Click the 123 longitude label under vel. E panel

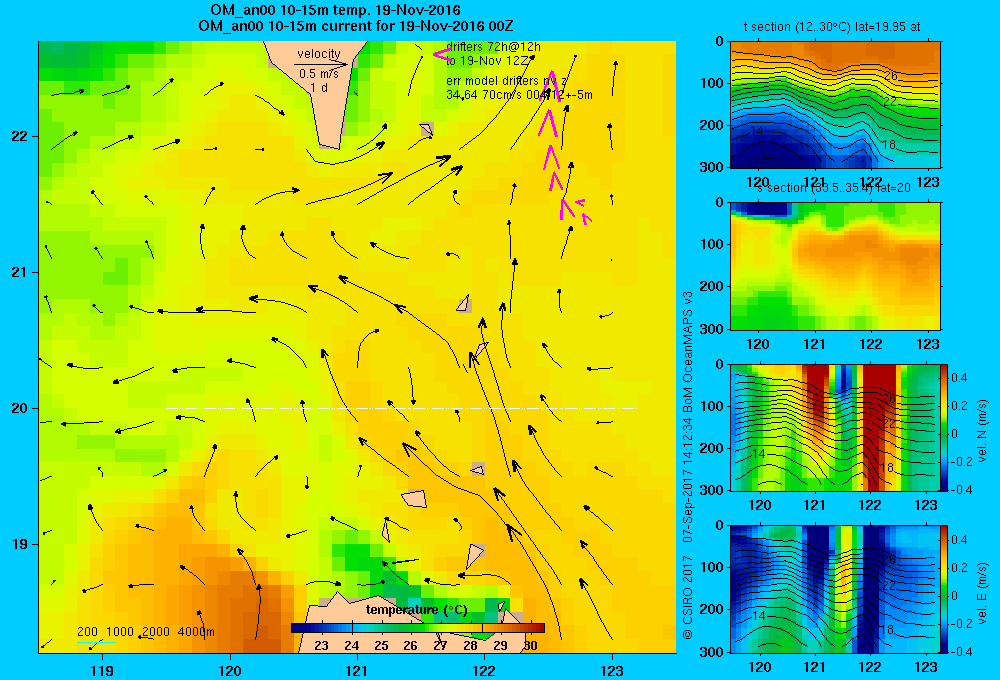(926, 667)
